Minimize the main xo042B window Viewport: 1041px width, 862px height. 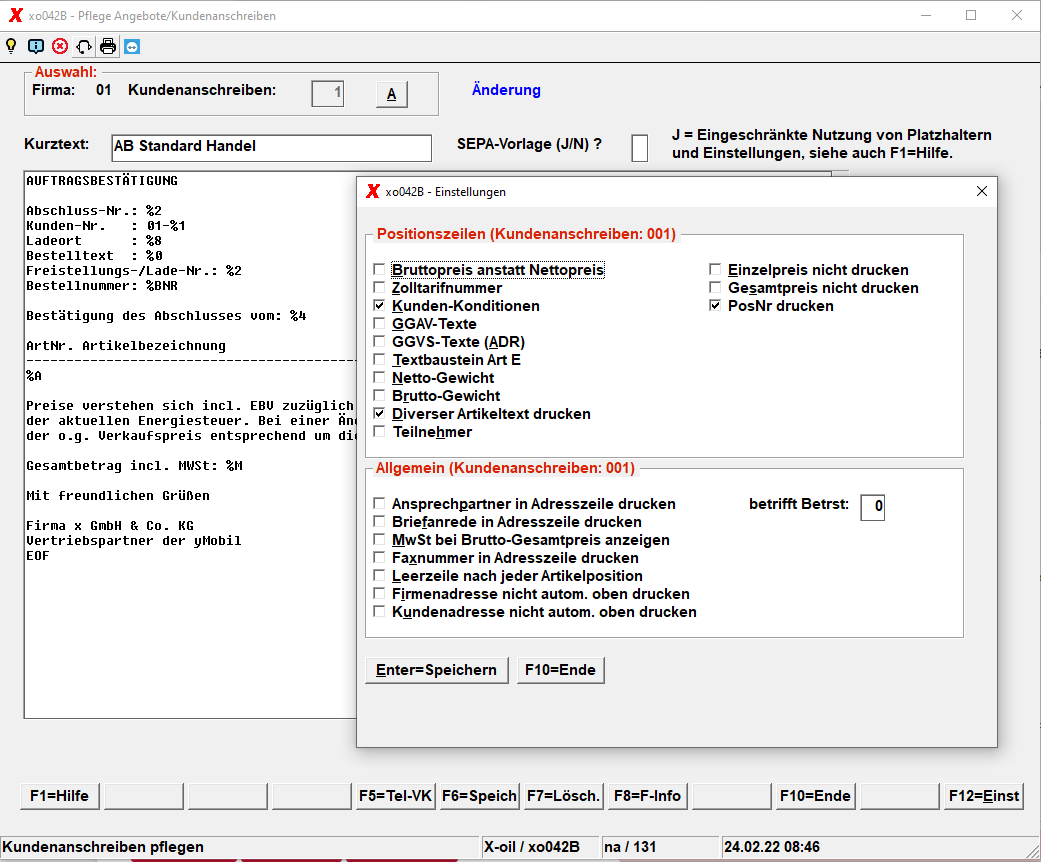point(926,15)
